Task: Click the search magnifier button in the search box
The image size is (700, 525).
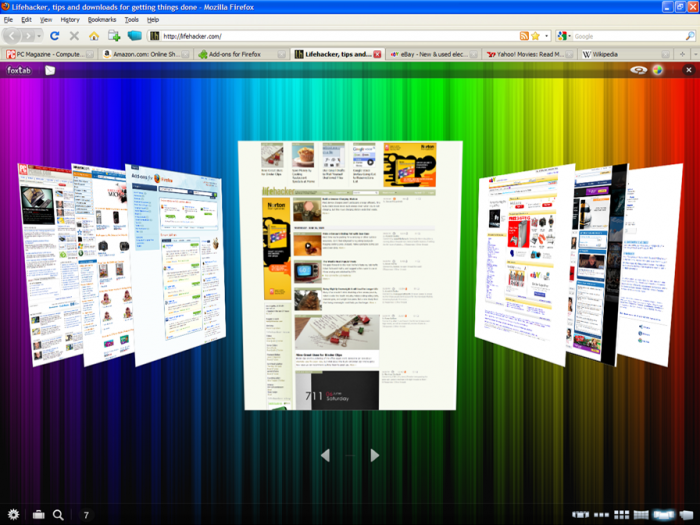Action: click(690, 36)
